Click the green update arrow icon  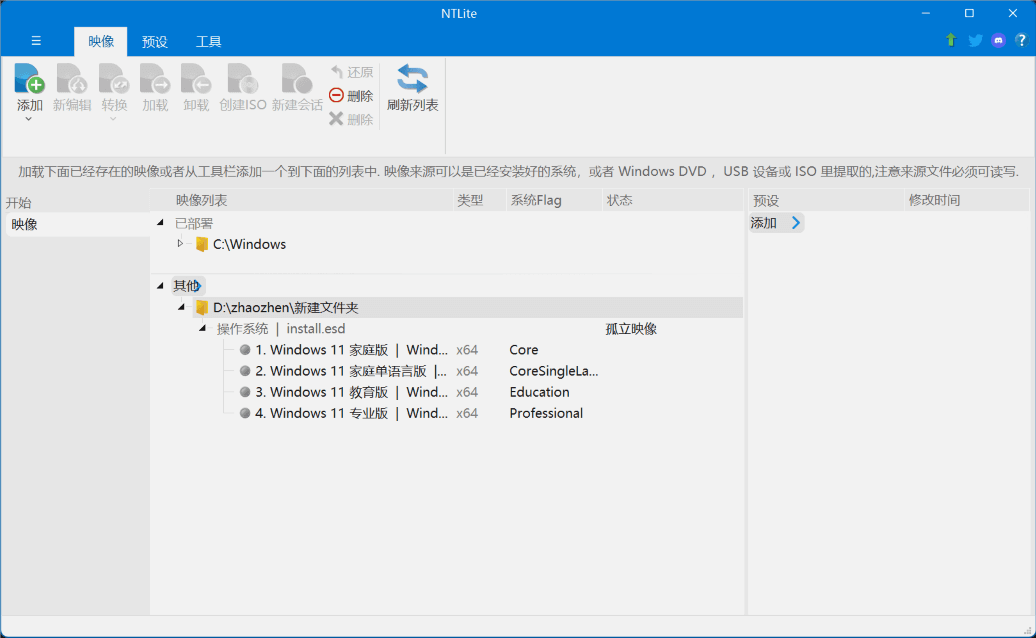tap(951, 41)
